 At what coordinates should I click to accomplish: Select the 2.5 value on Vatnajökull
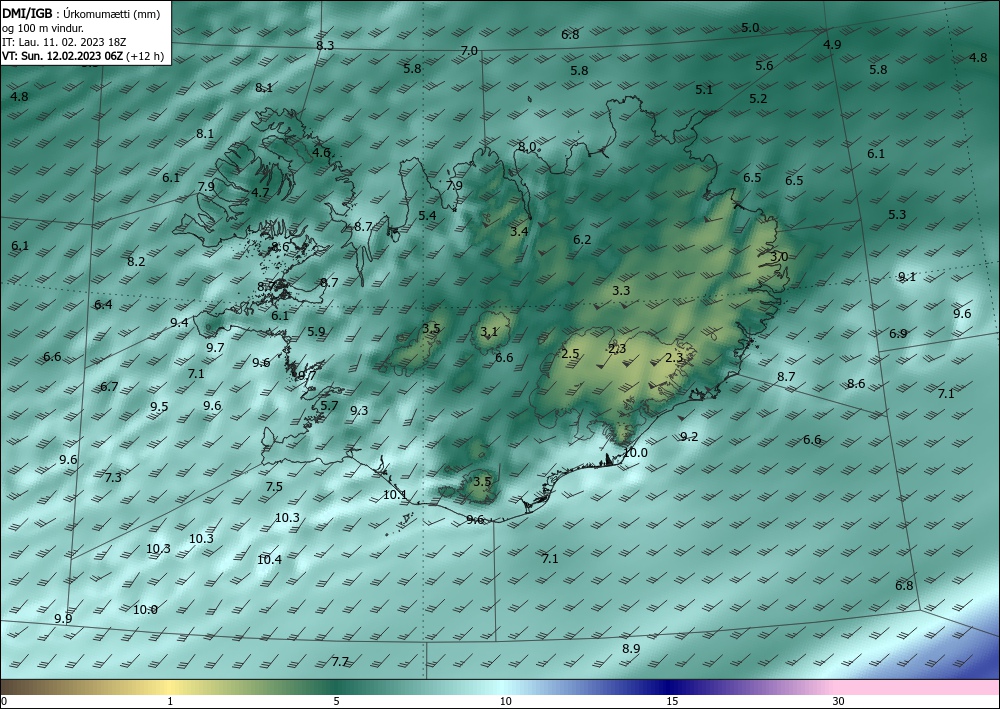point(570,354)
